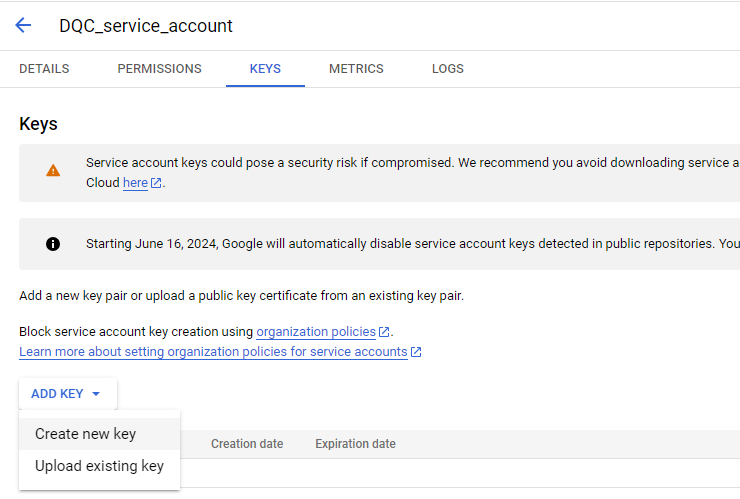The width and height of the screenshot is (740, 499).
Task: Click external-link icon after organization policies
Action: (x=385, y=332)
